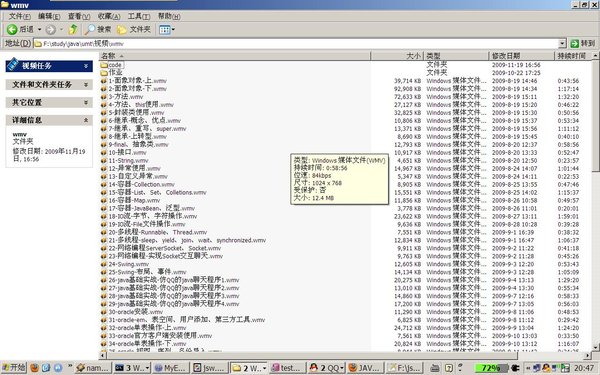The height and width of the screenshot is (375, 600).
Task: Launch Firefox from the quick launch bar
Action: 34,368
